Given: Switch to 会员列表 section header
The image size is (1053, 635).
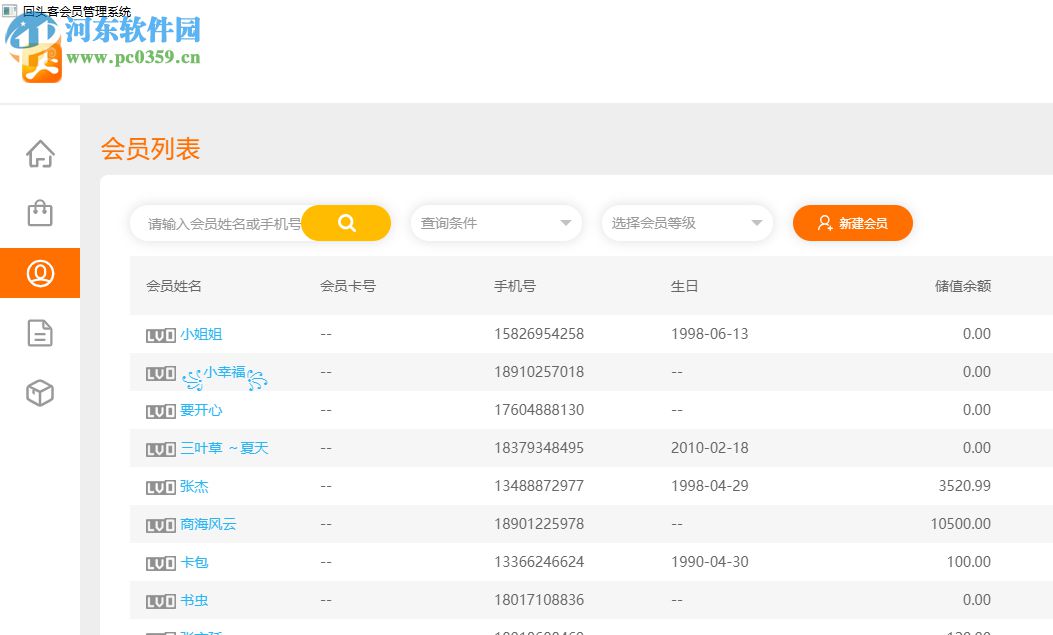Looking at the screenshot, I should point(150,148).
